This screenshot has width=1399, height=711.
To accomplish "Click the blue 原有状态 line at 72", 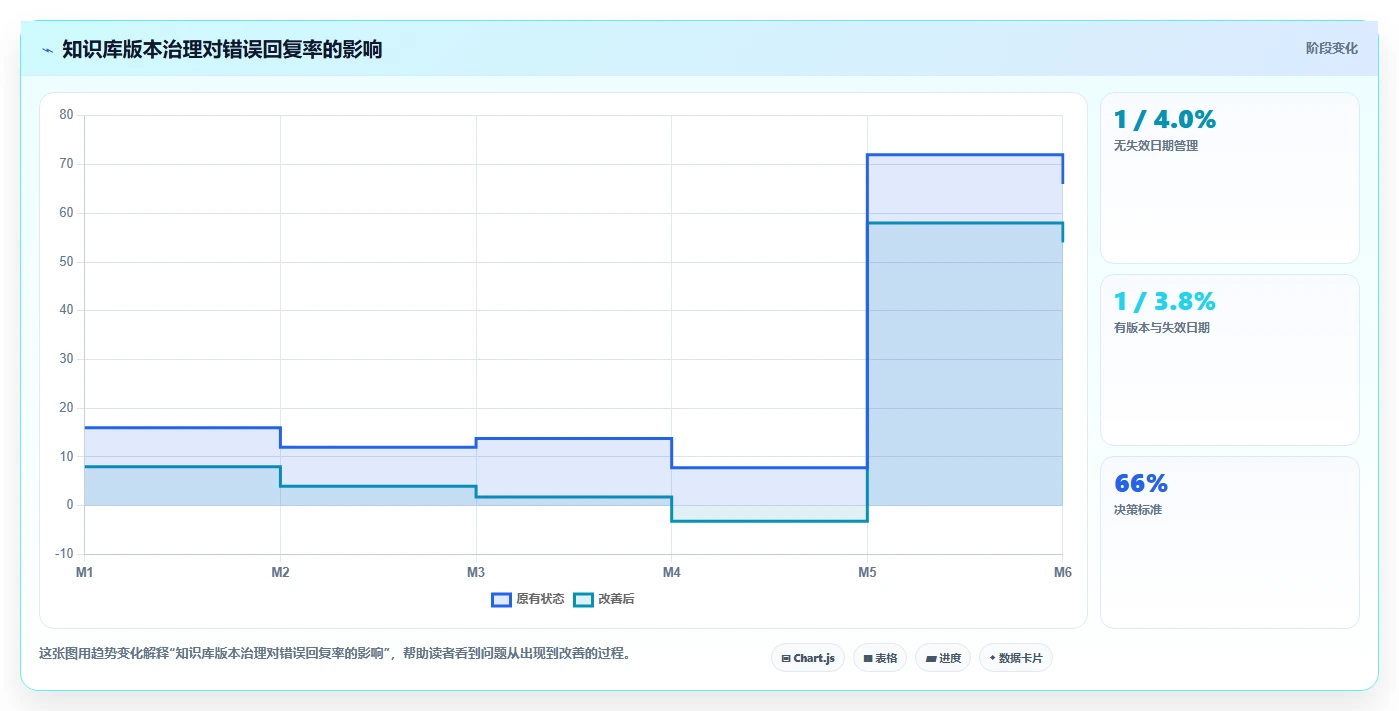I will [964, 155].
